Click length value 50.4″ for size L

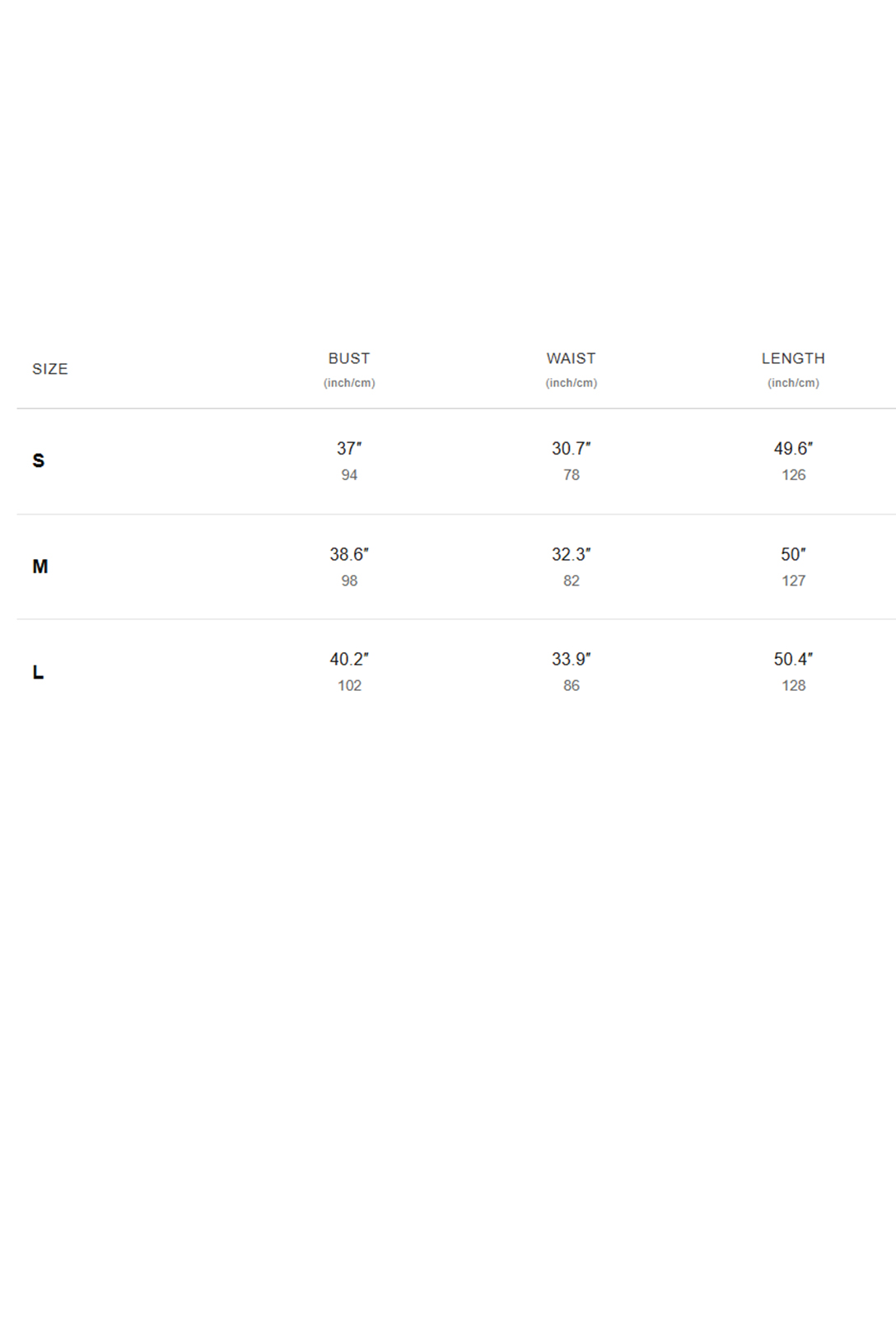click(x=793, y=659)
